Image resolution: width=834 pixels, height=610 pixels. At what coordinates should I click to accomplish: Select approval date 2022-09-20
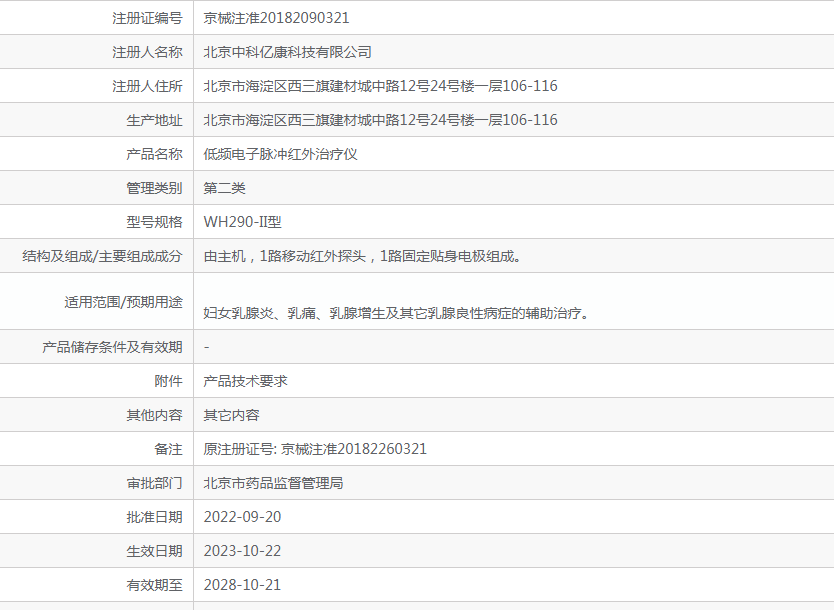pos(242,517)
